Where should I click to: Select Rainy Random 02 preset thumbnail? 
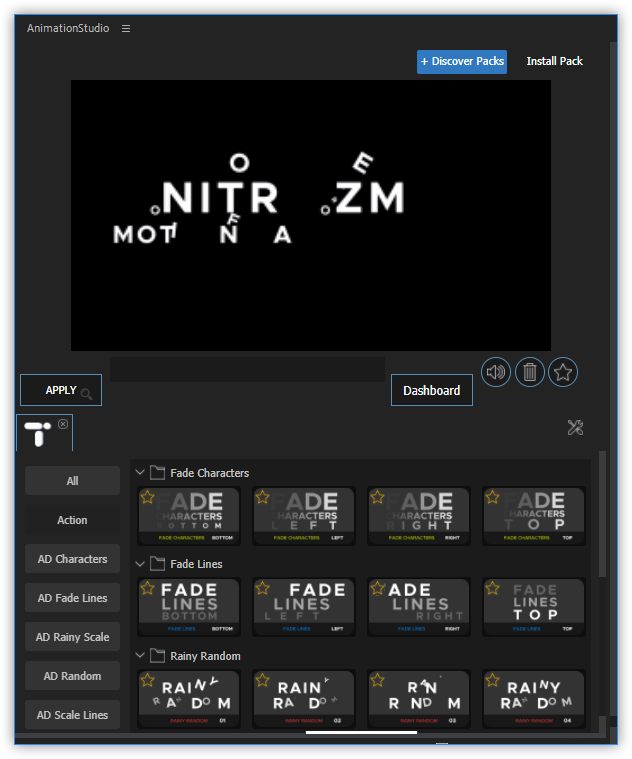point(304,699)
